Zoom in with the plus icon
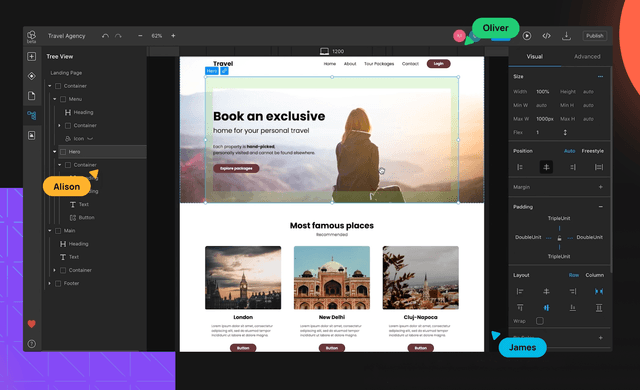The height and width of the screenshot is (390, 640). tap(173, 36)
